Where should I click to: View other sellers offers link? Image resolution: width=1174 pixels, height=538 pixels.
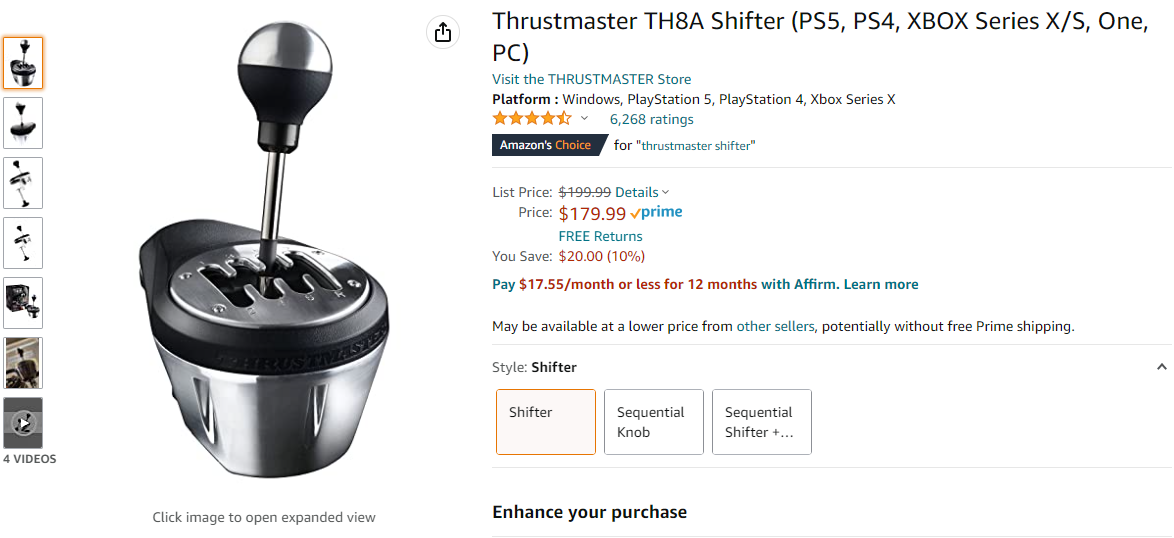(x=775, y=326)
